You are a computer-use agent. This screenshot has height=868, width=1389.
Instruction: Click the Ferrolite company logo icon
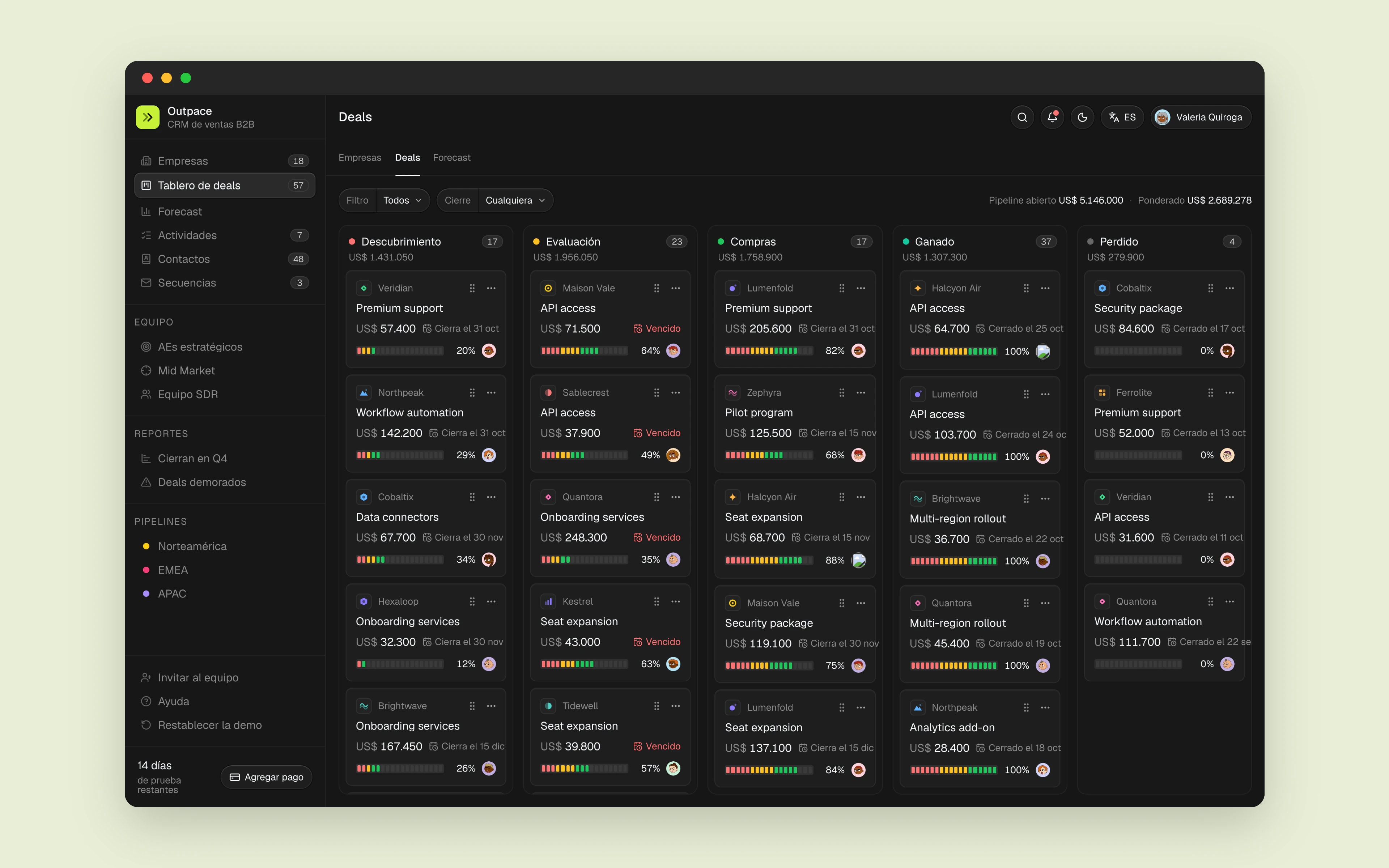(1102, 393)
